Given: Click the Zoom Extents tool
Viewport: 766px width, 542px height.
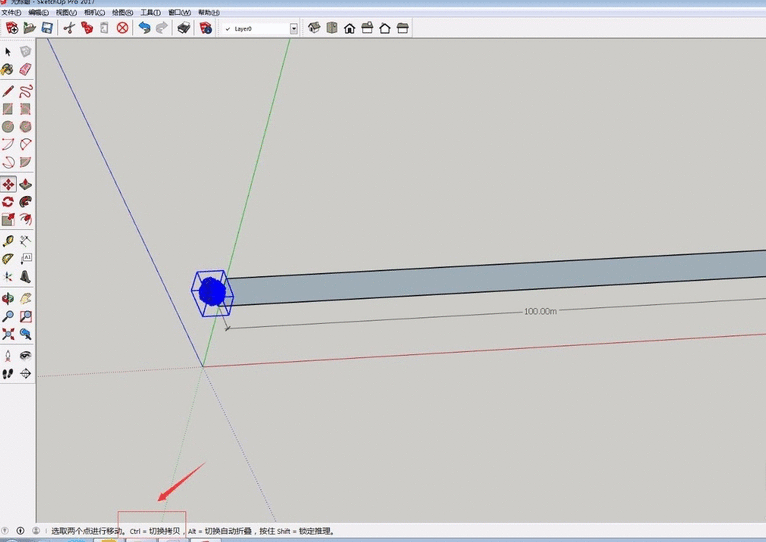Looking at the screenshot, I should click(x=8, y=334).
